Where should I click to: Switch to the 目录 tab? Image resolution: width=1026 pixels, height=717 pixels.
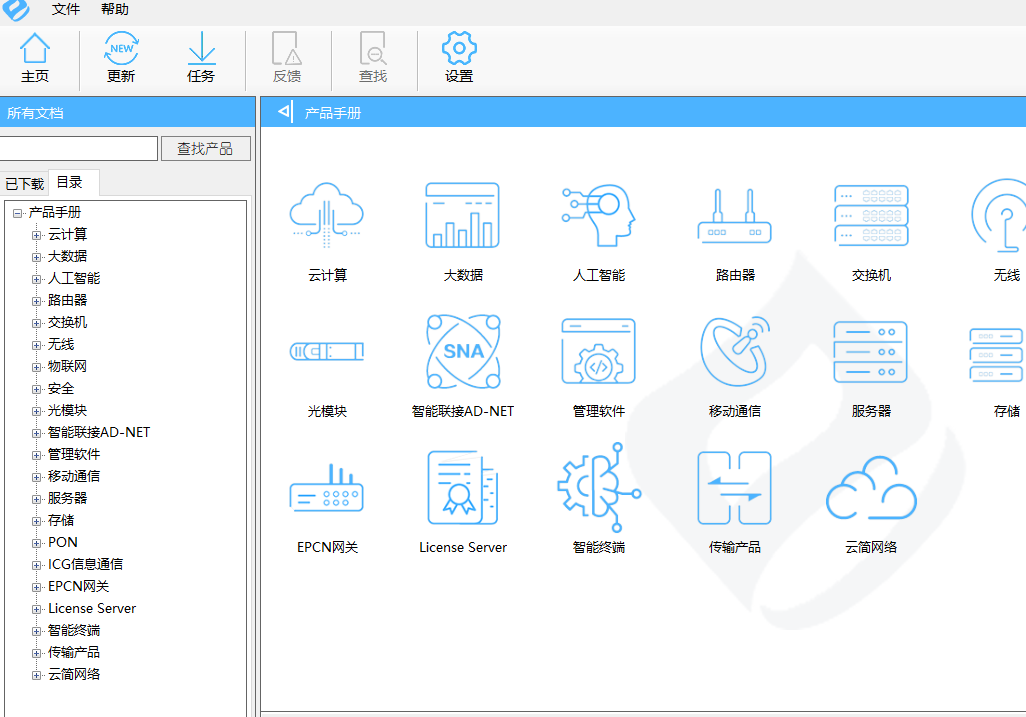(73, 183)
